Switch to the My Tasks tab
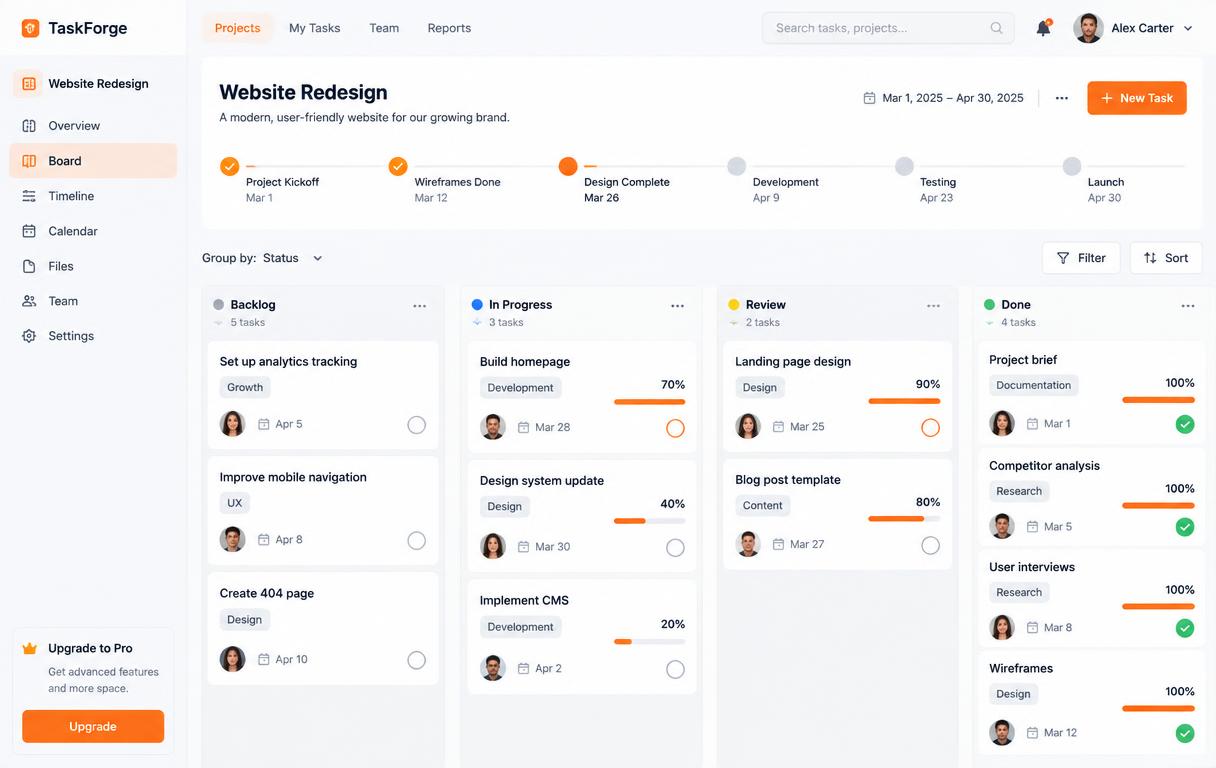 coord(315,28)
